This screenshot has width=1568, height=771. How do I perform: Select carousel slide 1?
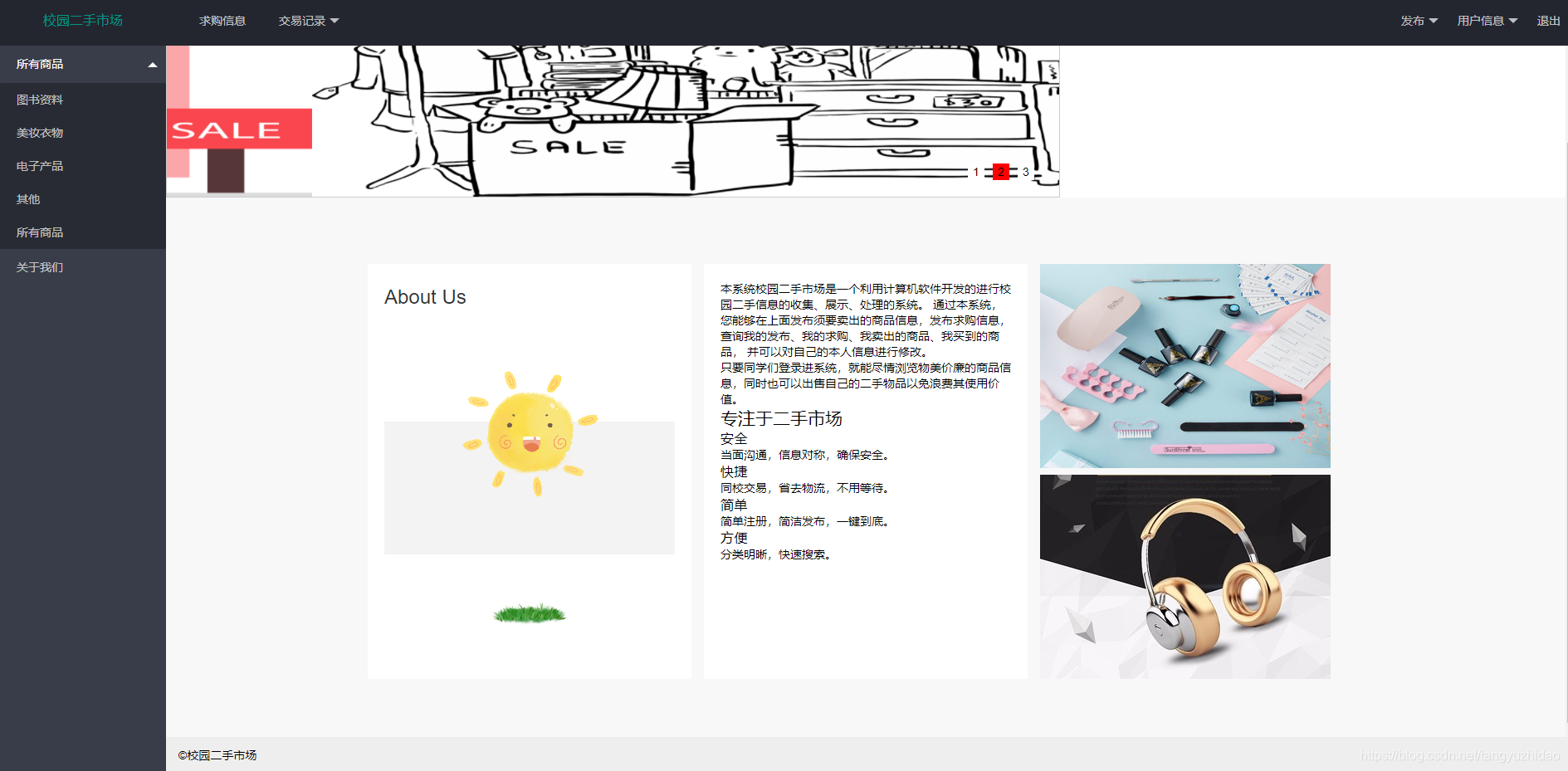(975, 172)
